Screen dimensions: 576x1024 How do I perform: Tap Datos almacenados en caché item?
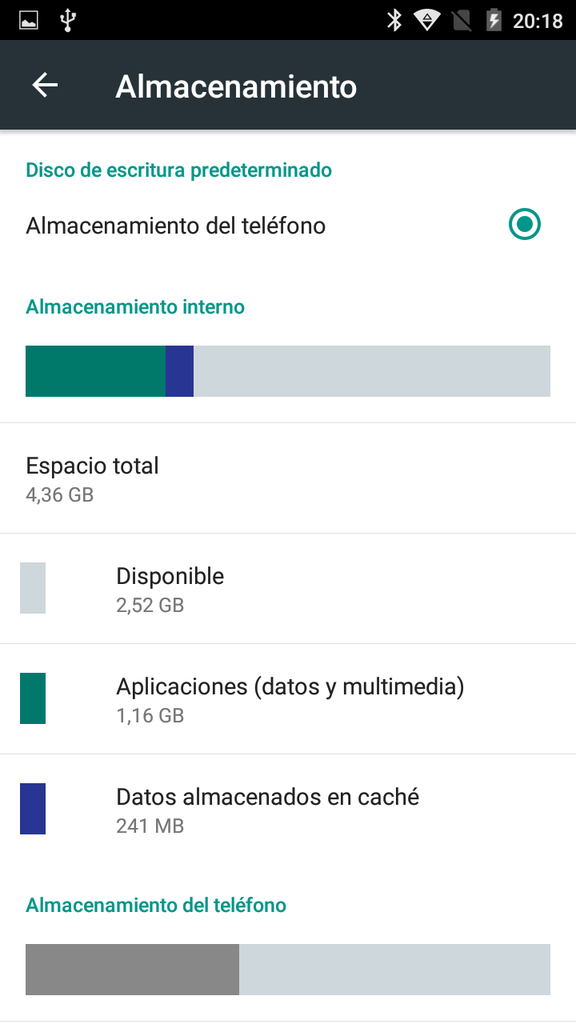[288, 809]
